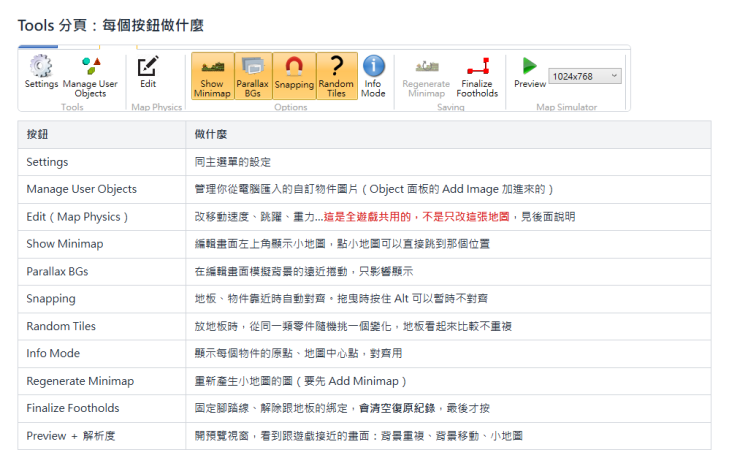Viewport: 729px width, 466px height.
Task: Click the "Tools 分頁：每個按鈕做什麼" heading
Action: coord(111,25)
